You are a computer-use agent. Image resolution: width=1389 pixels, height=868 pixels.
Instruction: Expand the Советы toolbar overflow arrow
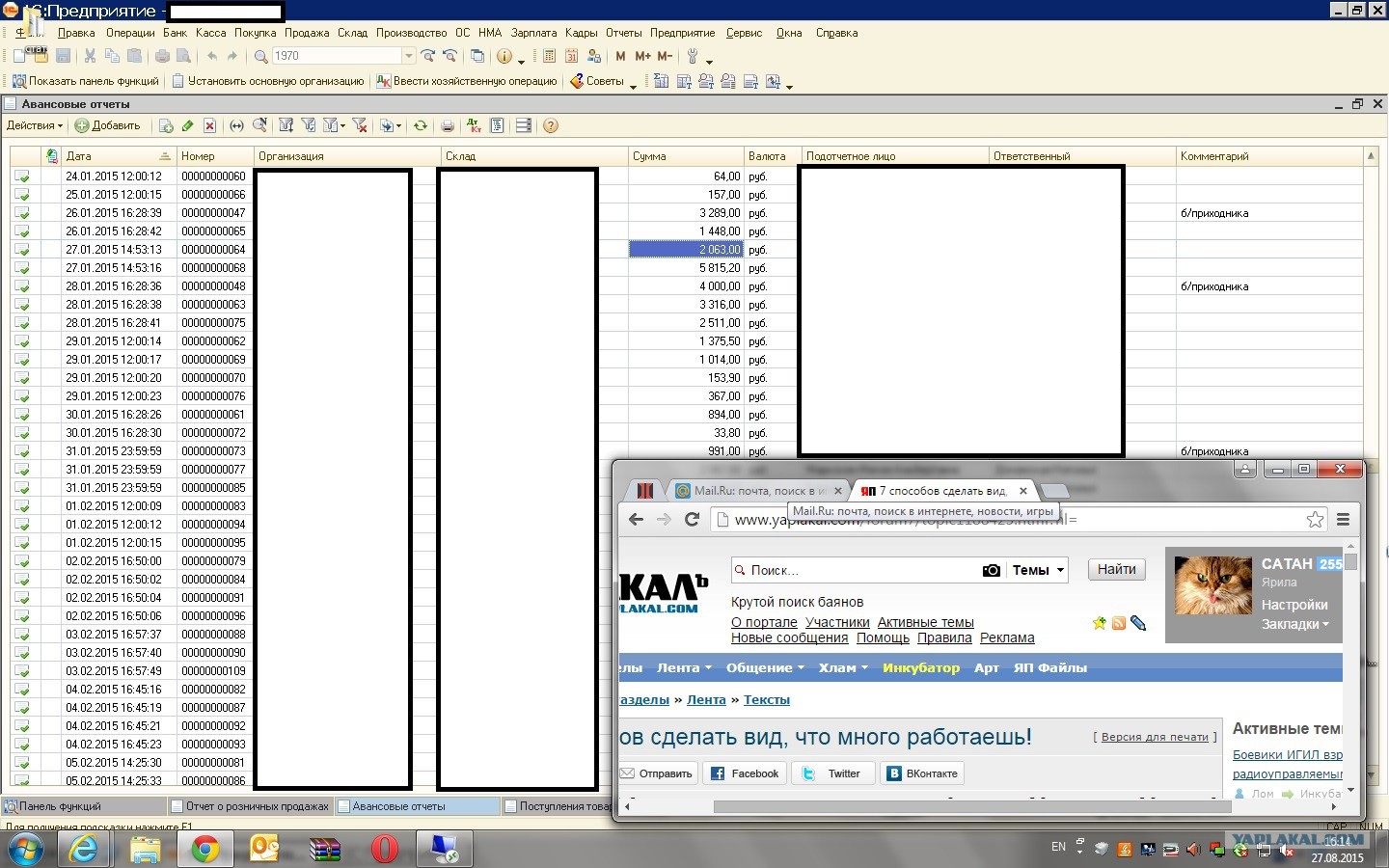pyautogui.click(x=633, y=85)
